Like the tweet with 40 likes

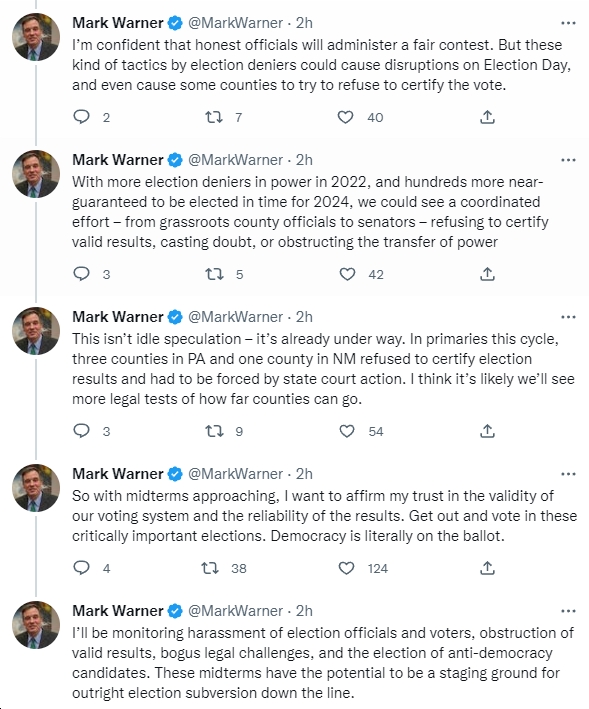click(x=346, y=118)
